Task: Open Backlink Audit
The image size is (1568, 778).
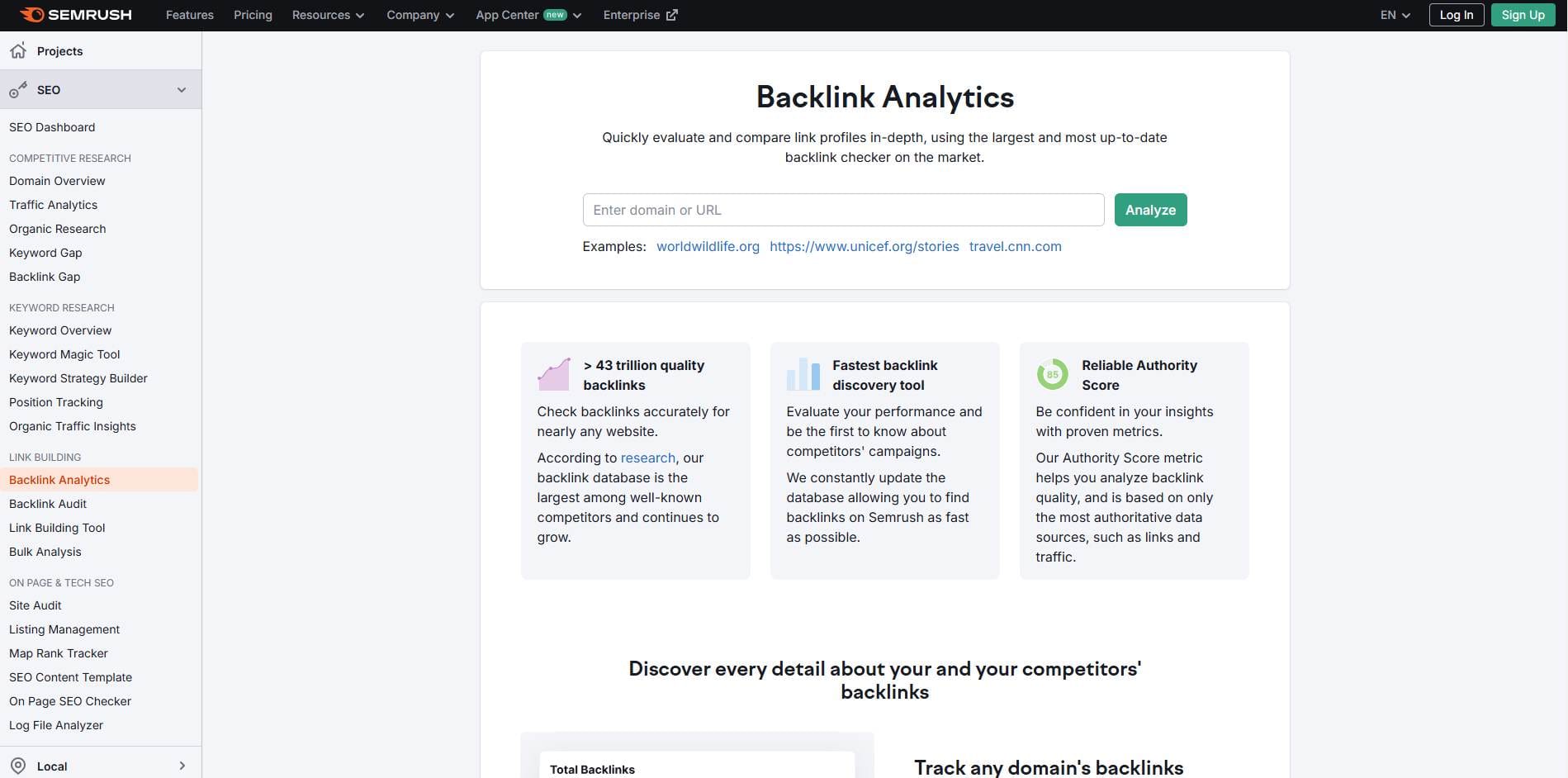Action: [48, 504]
